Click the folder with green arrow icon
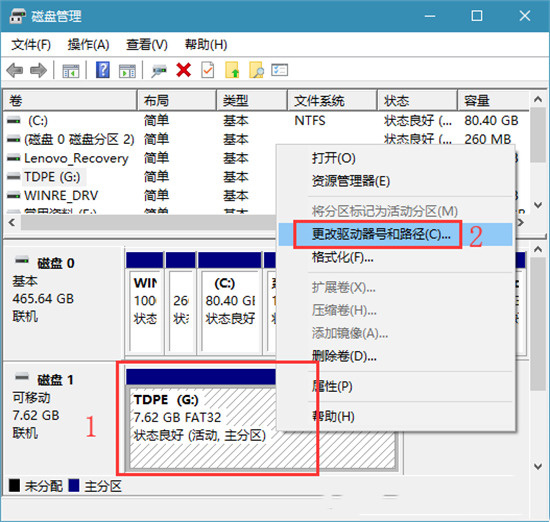The height and width of the screenshot is (522, 550). (x=232, y=70)
